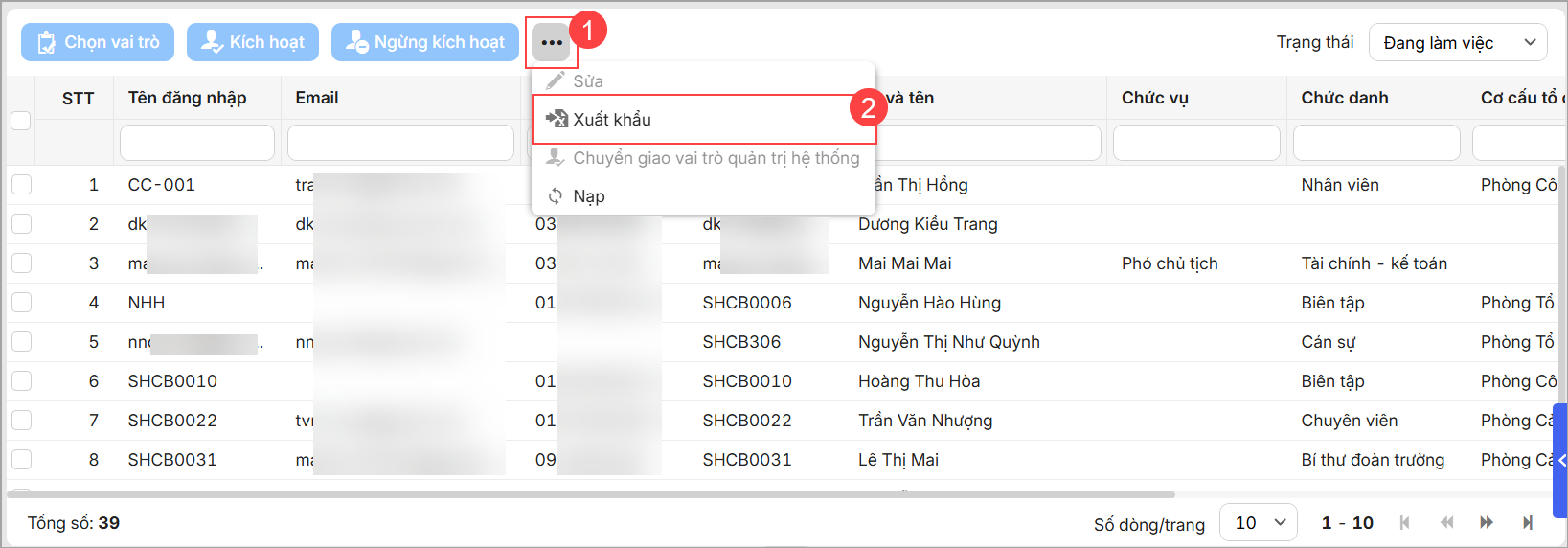Click the Nạp refresh menu item
Screen dimensions: 1568x548
point(589,196)
